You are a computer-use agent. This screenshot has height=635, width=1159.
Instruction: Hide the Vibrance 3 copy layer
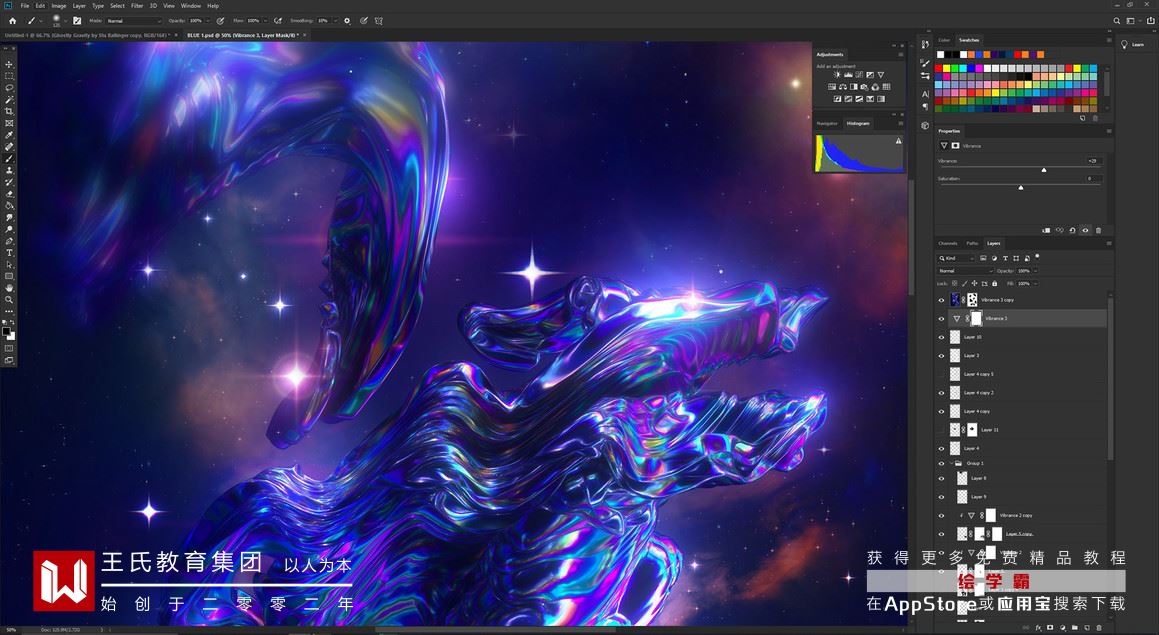pos(941,300)
